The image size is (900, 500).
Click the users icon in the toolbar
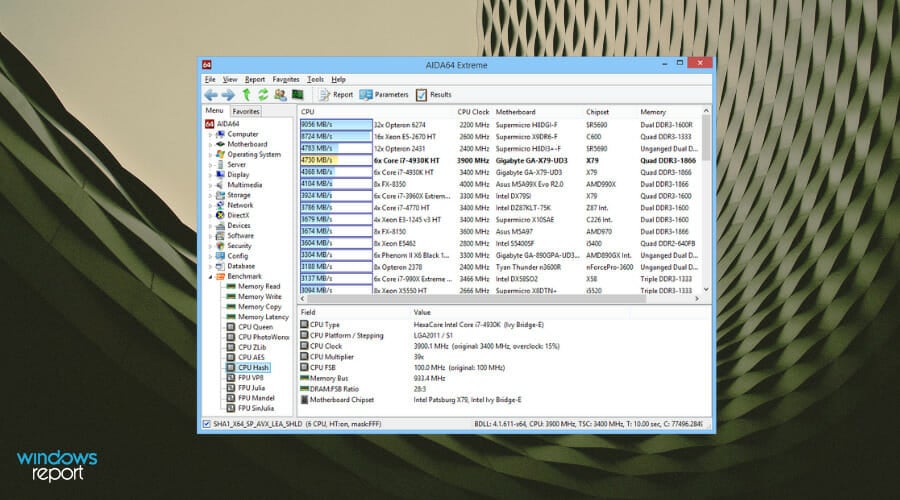pyautogui.click(x=280, y=95)
